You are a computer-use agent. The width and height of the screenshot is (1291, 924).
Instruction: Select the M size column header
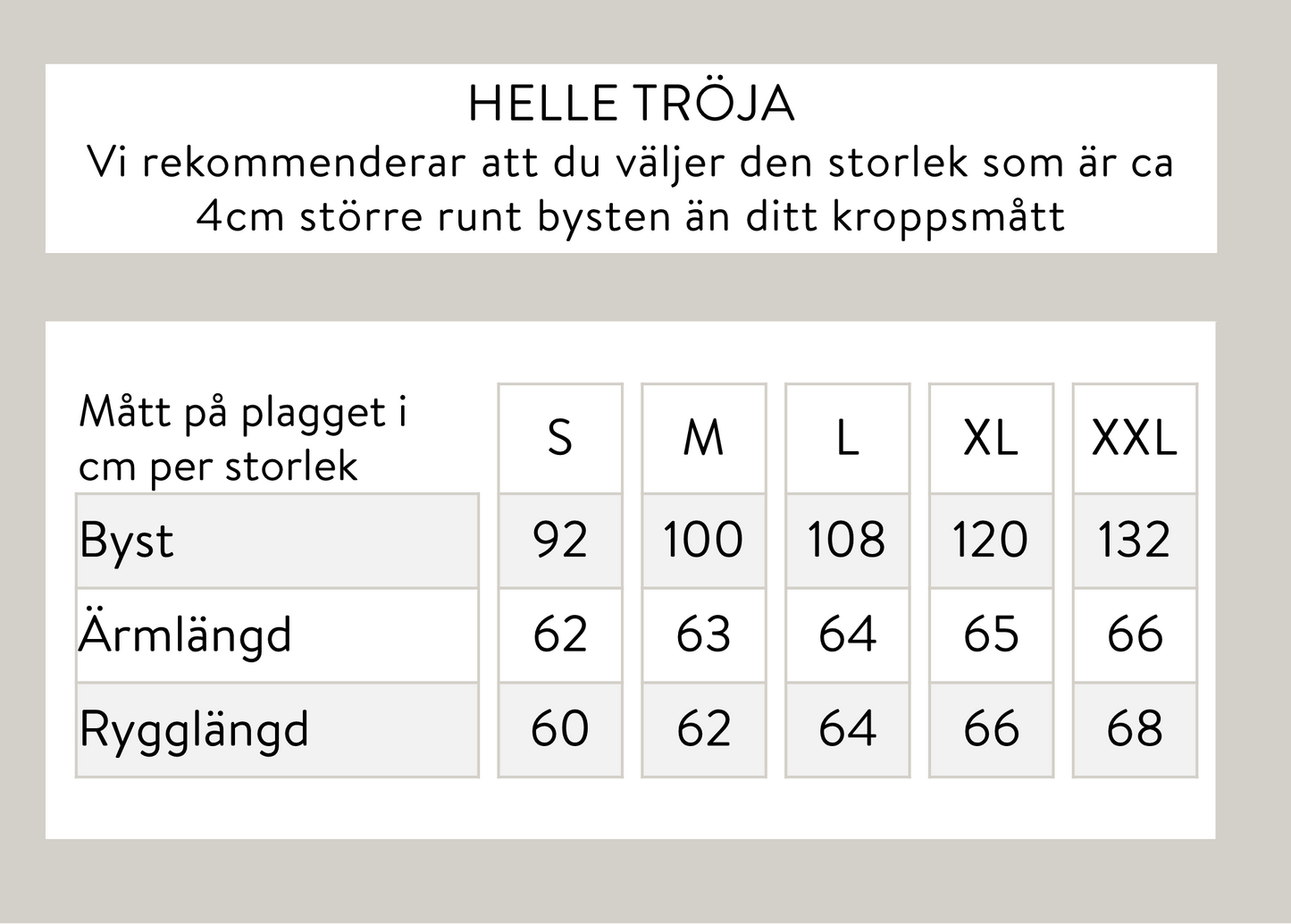(x=703, y=438)
